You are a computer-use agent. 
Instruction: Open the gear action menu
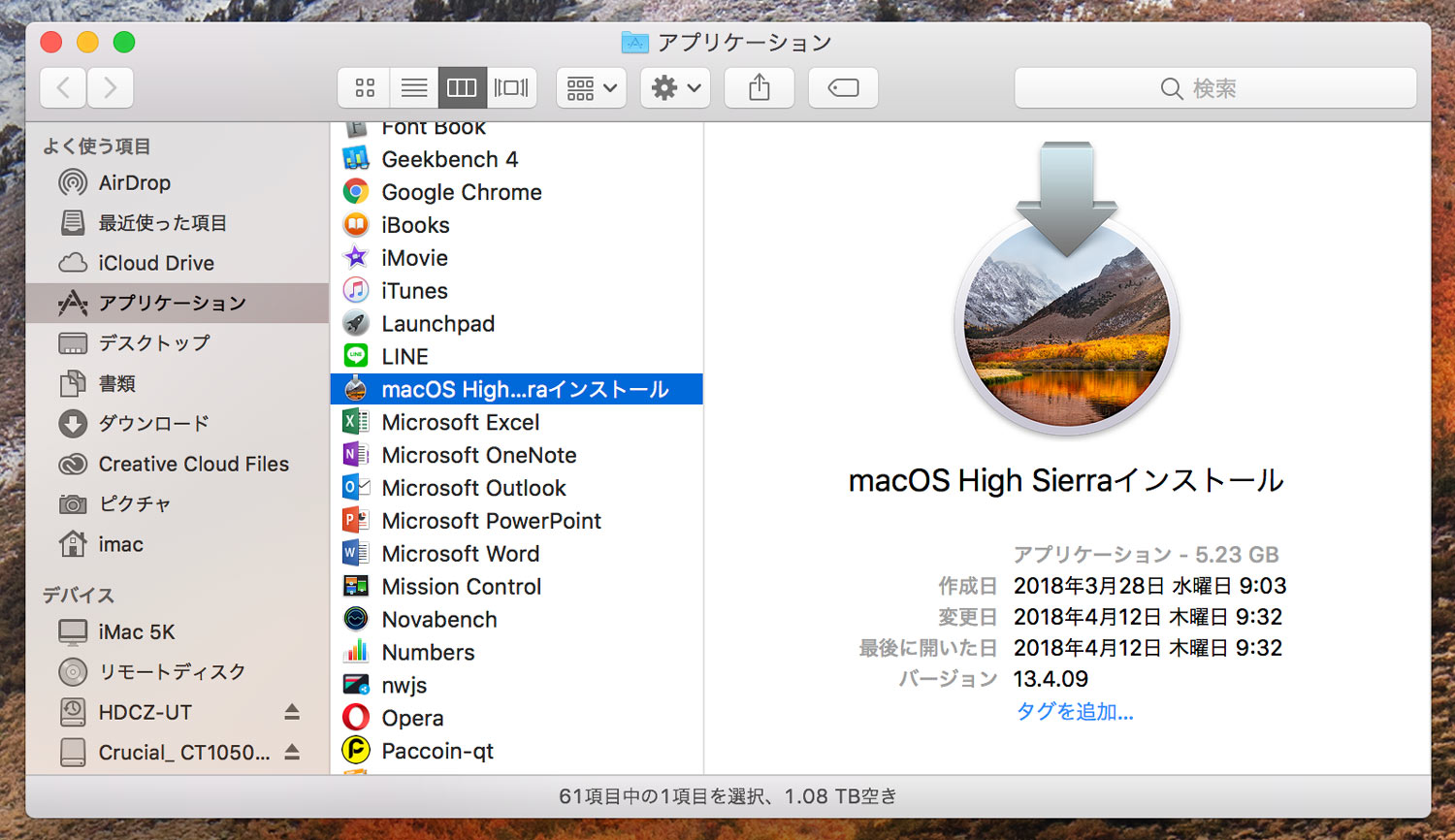[x=675, y=88]
